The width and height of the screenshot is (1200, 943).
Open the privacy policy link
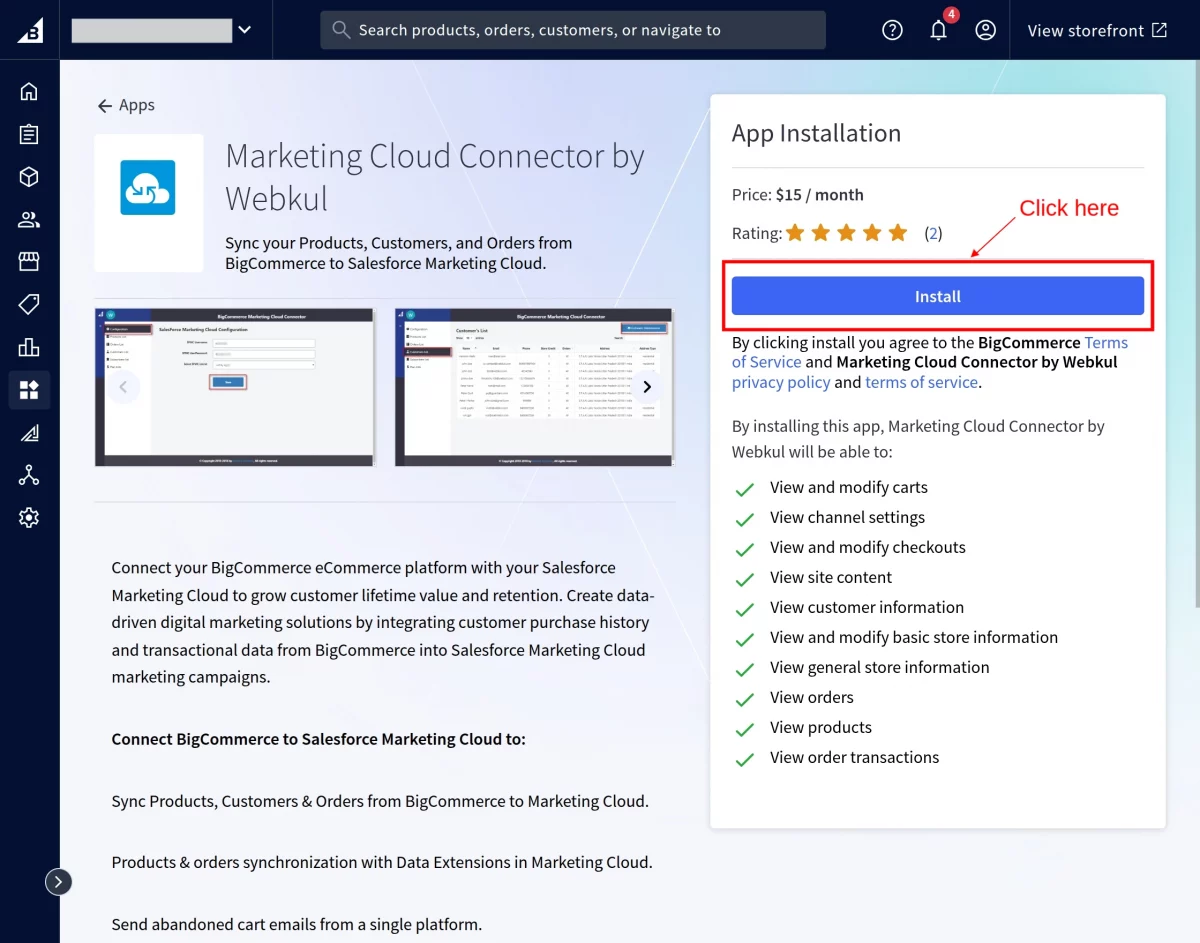point(781,382)
